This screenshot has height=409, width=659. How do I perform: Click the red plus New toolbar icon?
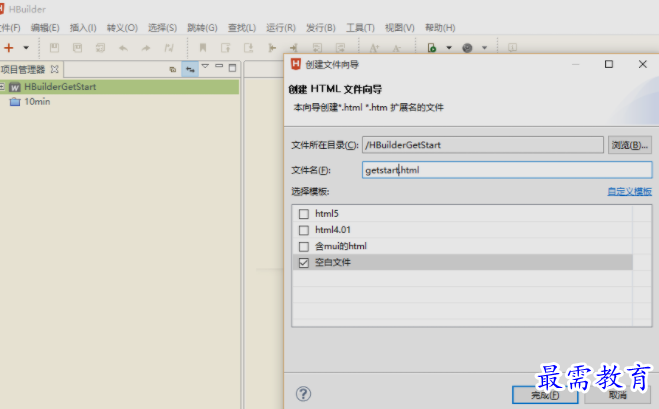click(x=8, y=47)
